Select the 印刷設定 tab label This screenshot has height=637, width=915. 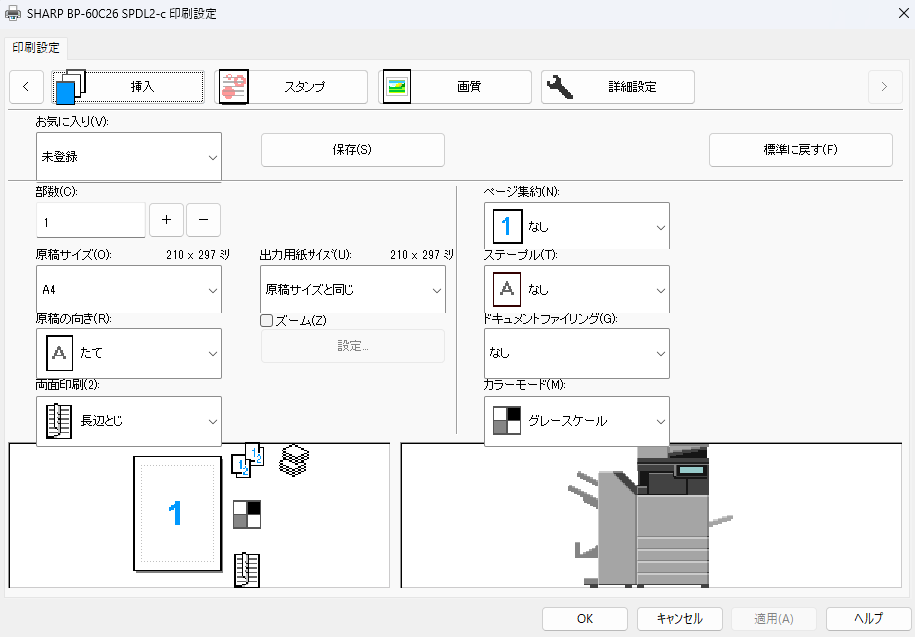36,48
